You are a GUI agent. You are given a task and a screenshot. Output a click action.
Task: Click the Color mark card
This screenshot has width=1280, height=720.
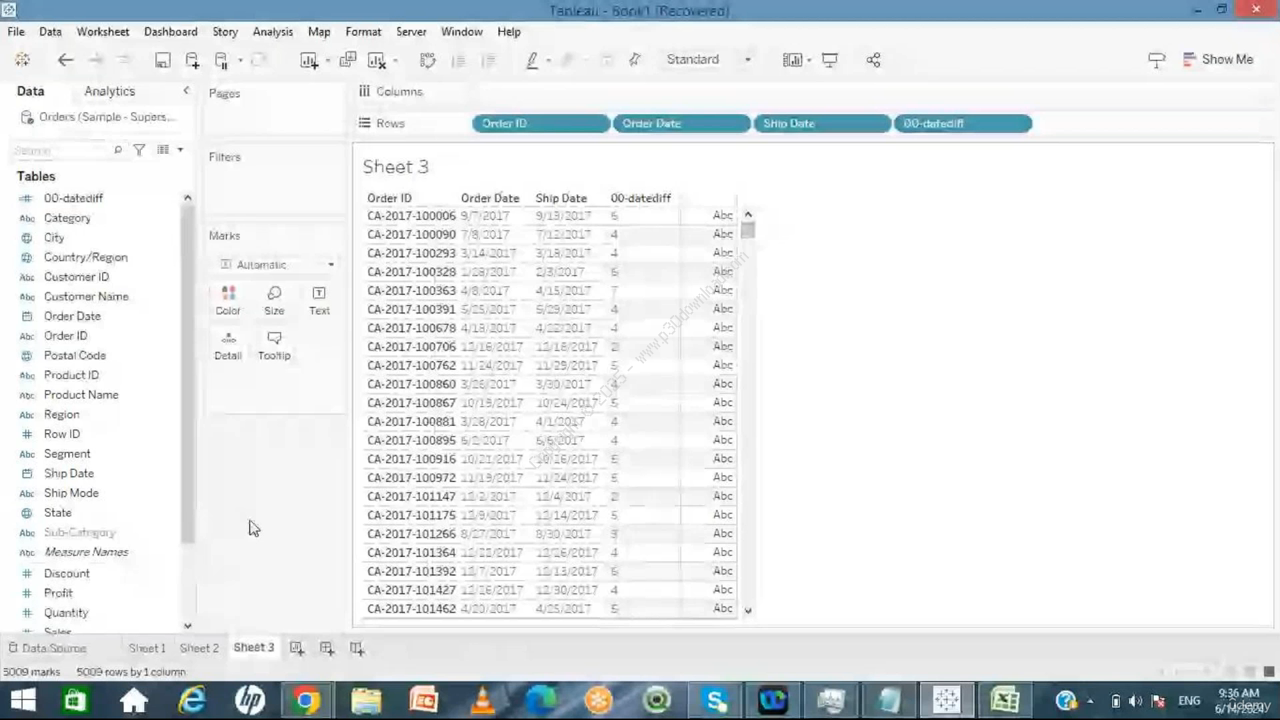click(x=228, y=300)
